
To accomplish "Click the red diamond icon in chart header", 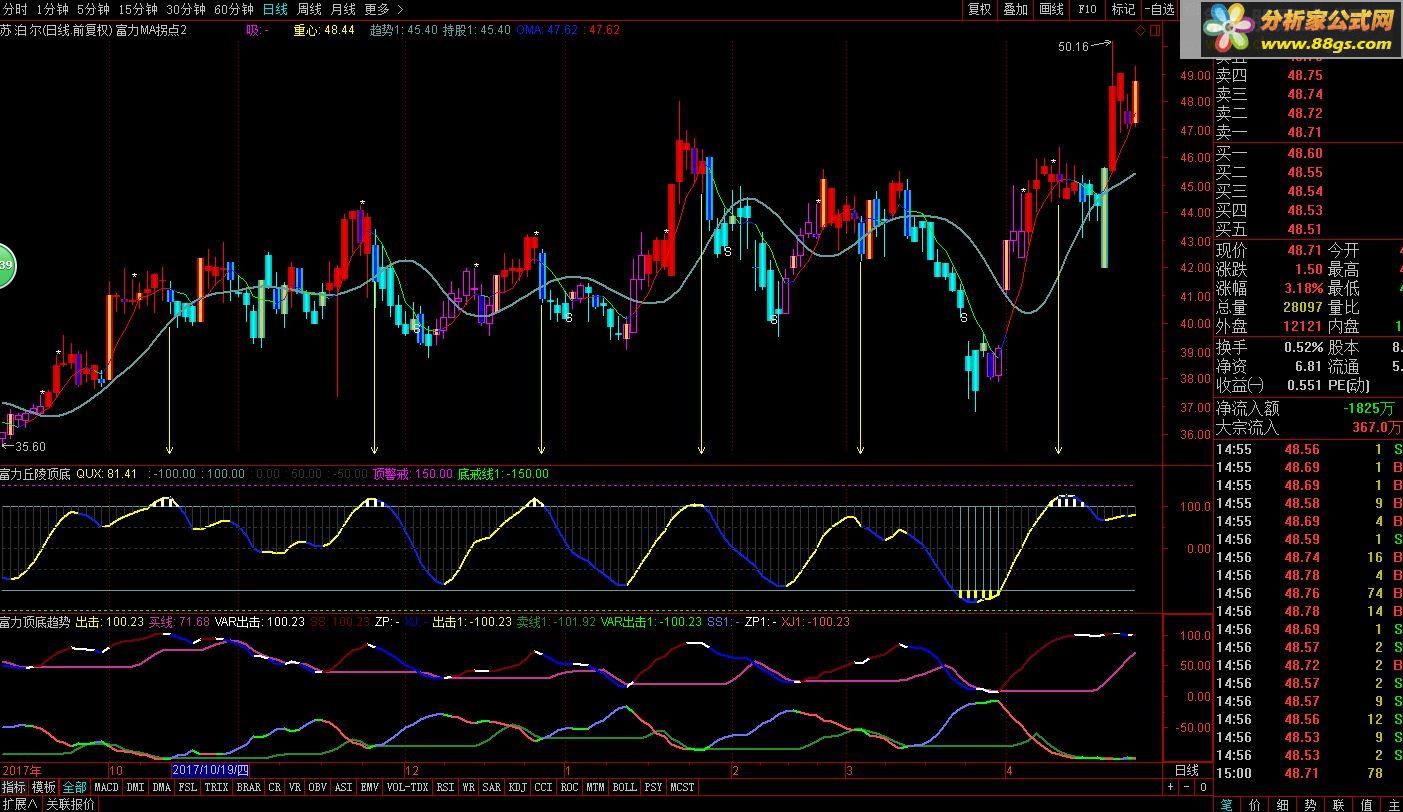I will pyautogui.click(x=1141, y=31).
